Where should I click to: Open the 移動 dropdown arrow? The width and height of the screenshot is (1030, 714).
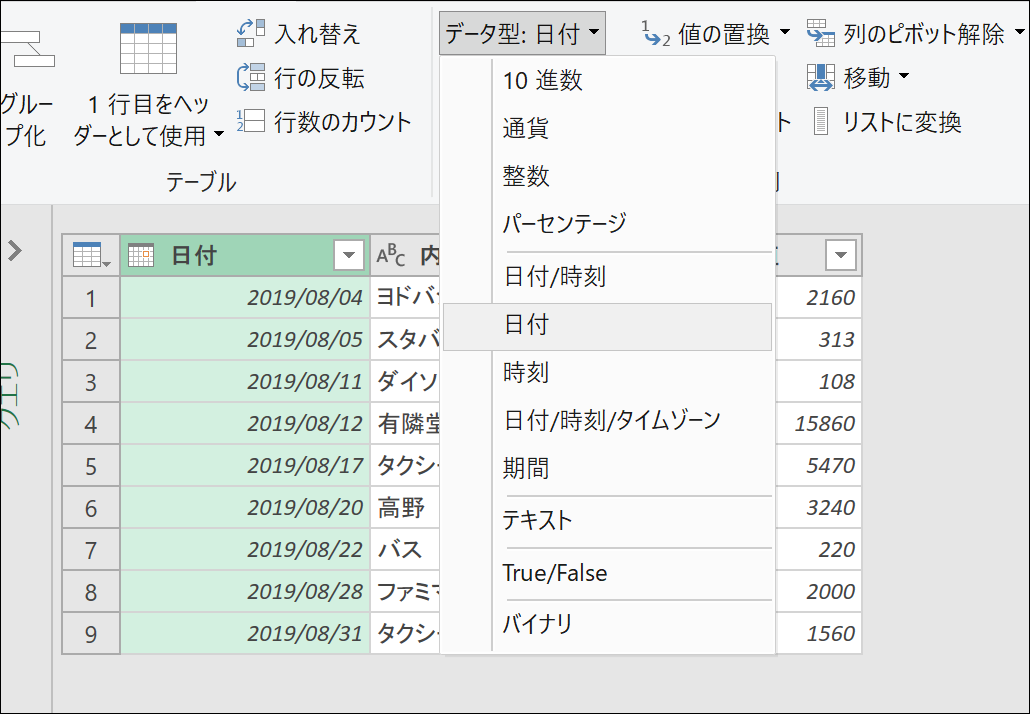(904, 76)
